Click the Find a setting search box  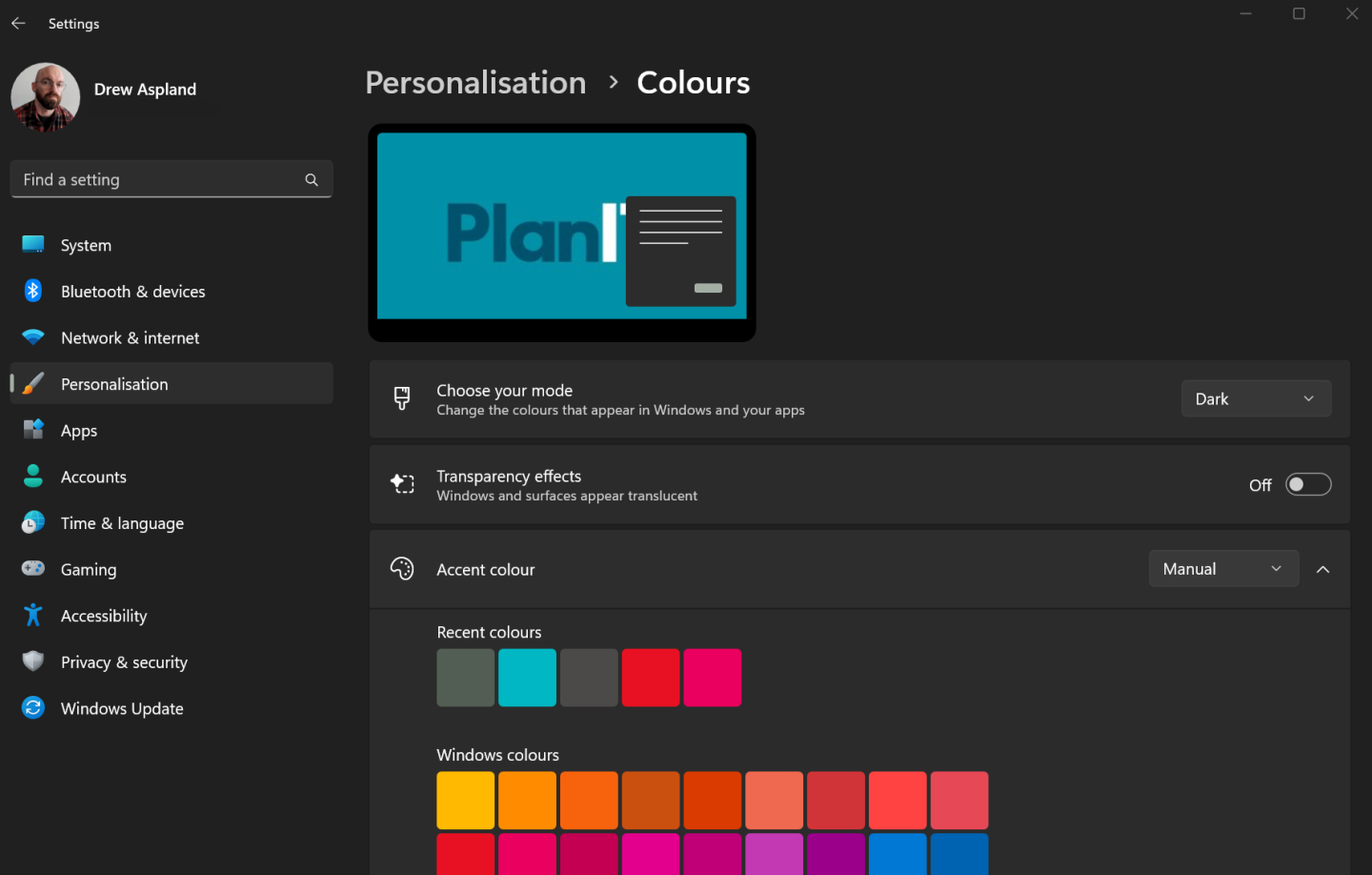point(171,179)
